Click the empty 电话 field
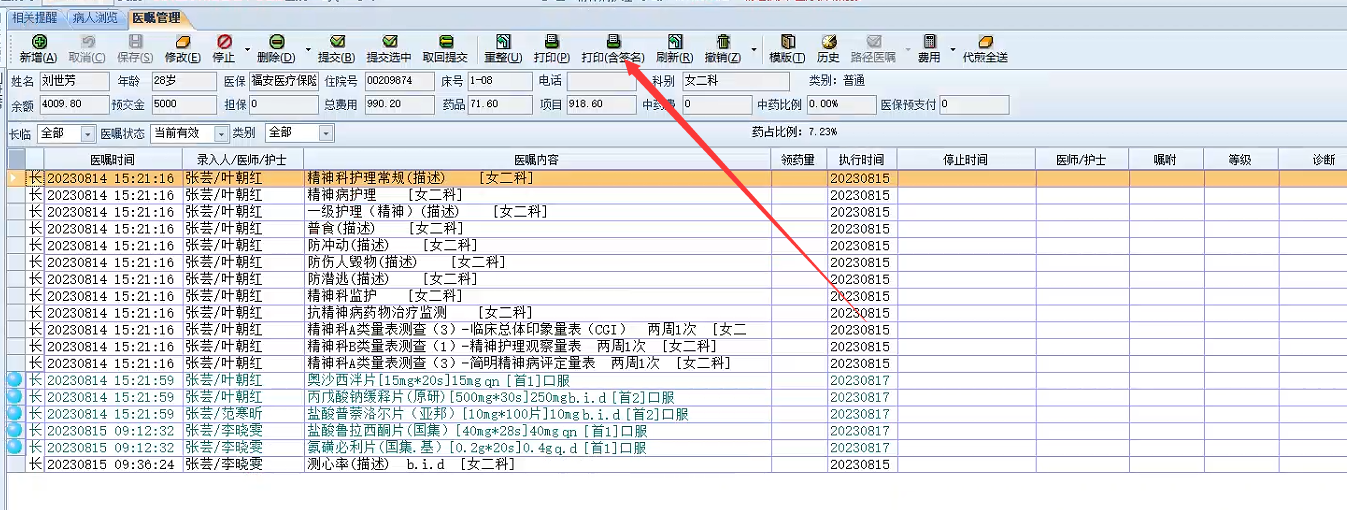The width and height of the screenshot is (1347, 510). click(x=601, y=81)
